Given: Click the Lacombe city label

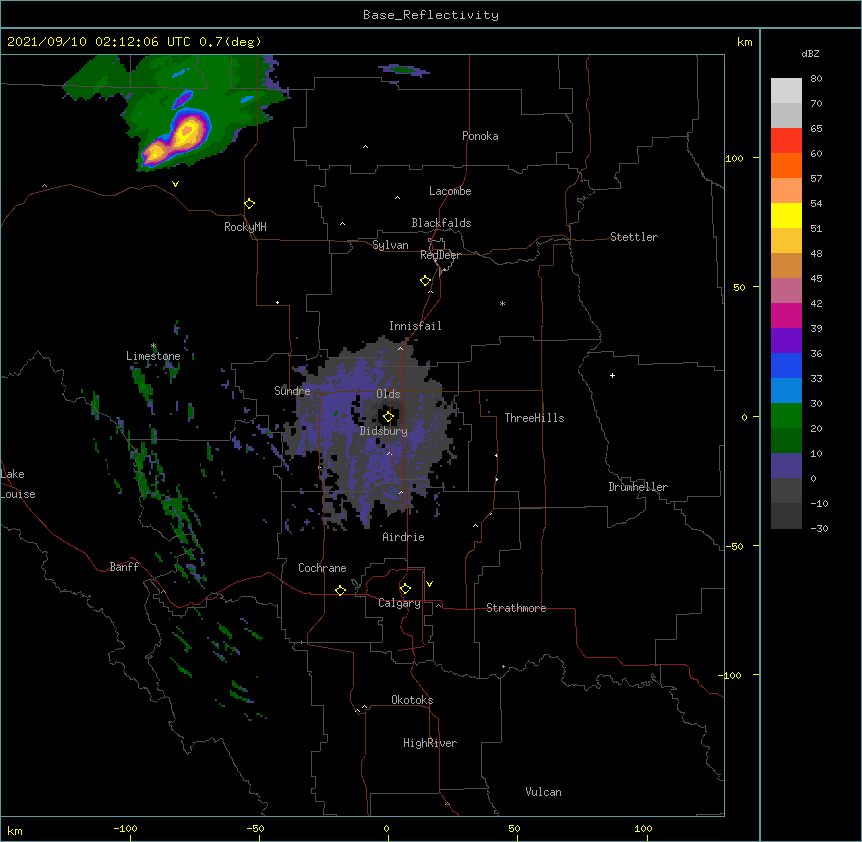Looking at the screenshot, I should [x=450, y=191].
